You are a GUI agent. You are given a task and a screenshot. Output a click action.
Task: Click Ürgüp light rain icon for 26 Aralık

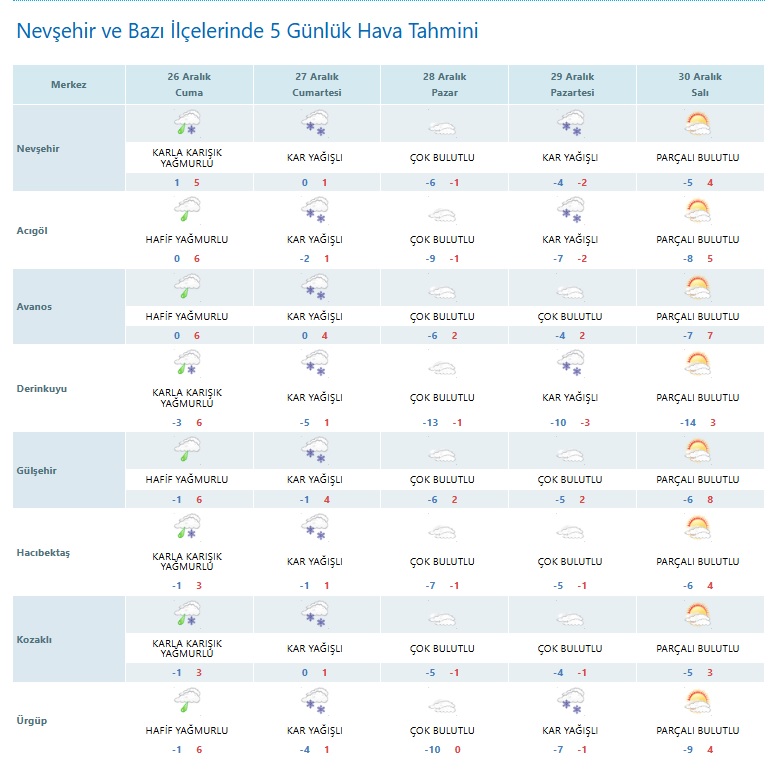tap(187, 700)
